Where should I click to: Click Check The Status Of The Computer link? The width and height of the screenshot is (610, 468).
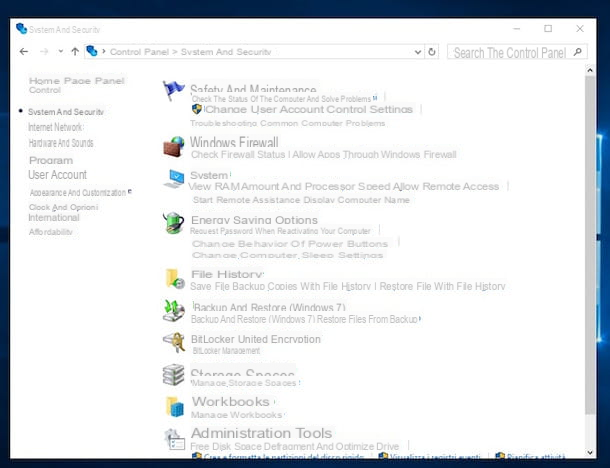pos(281,99)
